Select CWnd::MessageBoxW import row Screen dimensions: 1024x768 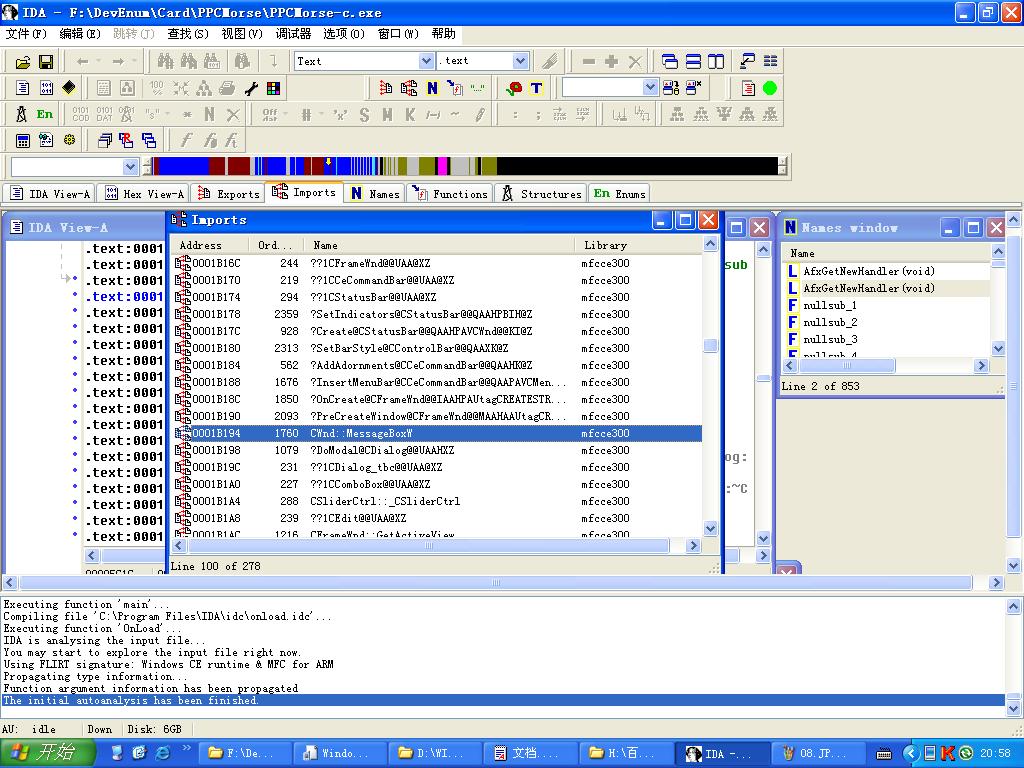[437, 433]
